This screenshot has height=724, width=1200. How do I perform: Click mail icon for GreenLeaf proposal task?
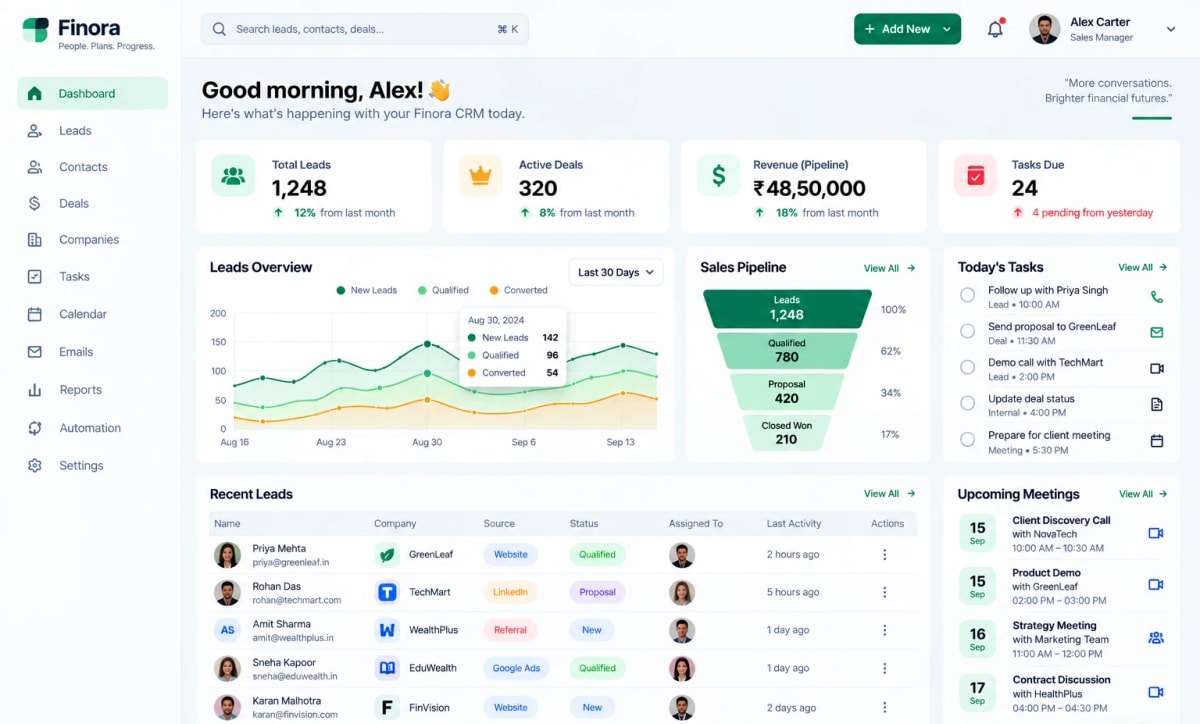[x=1157, y=332]
